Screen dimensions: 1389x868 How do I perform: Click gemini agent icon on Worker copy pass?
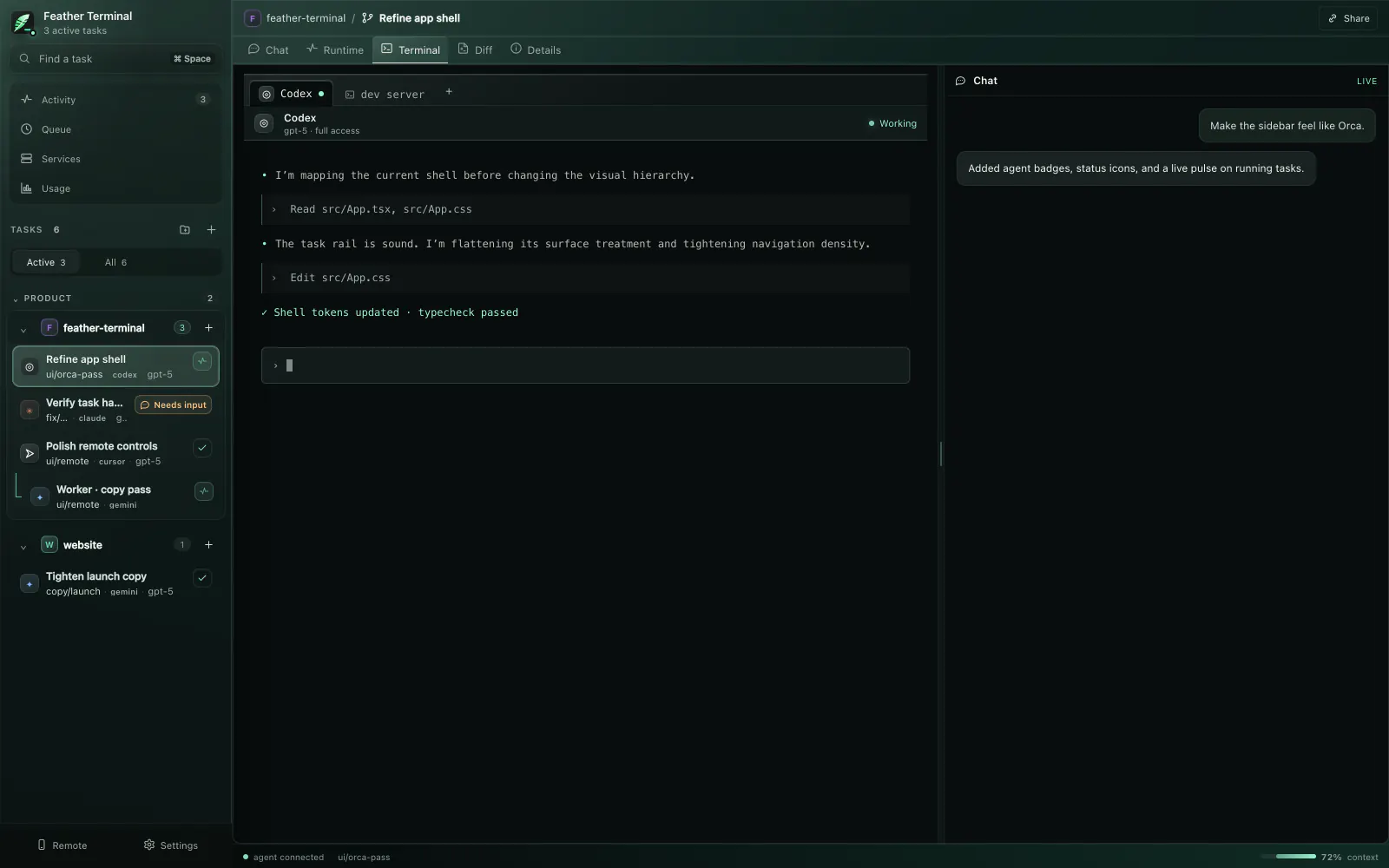pos(40,497)
